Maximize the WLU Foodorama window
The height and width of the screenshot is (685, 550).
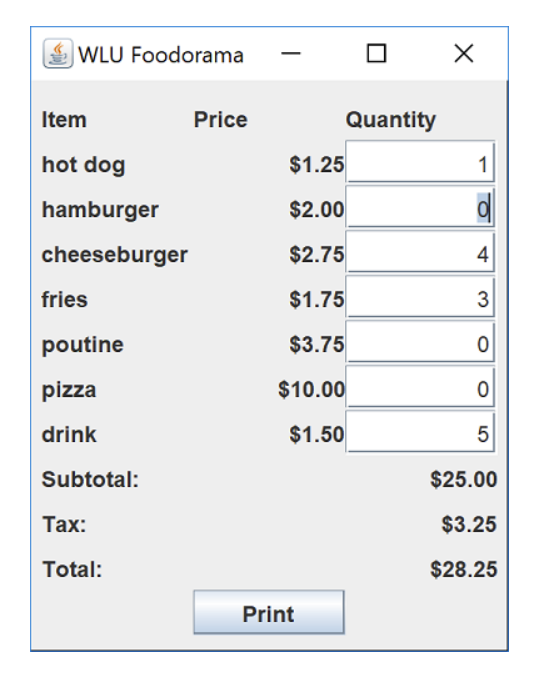click(376, 54)
